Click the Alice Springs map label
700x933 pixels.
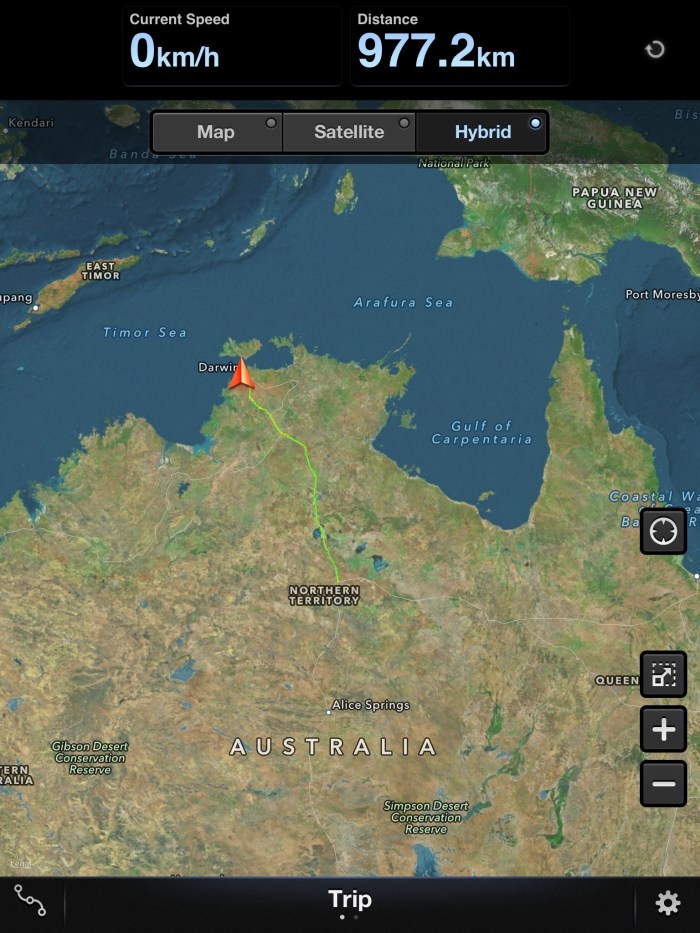click(371, 705)
